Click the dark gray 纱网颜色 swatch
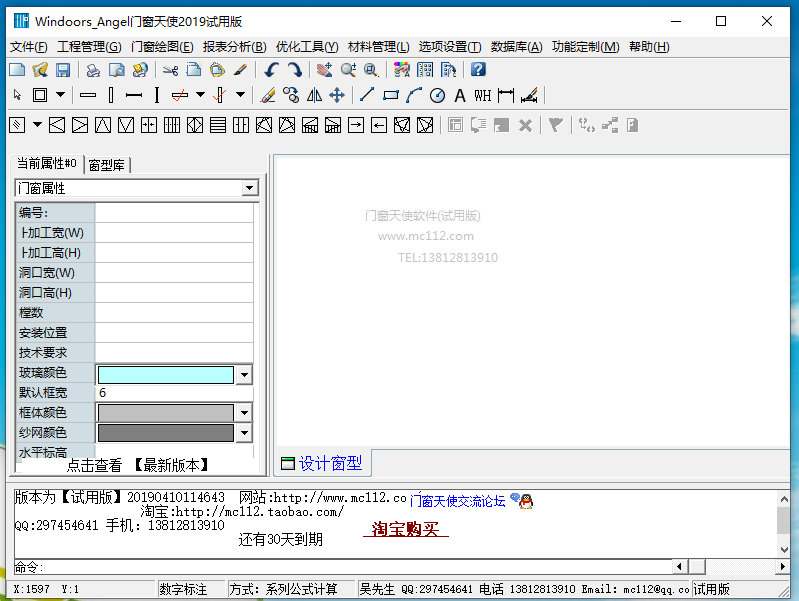Screen dimensions: 799x601 [166, 433]
